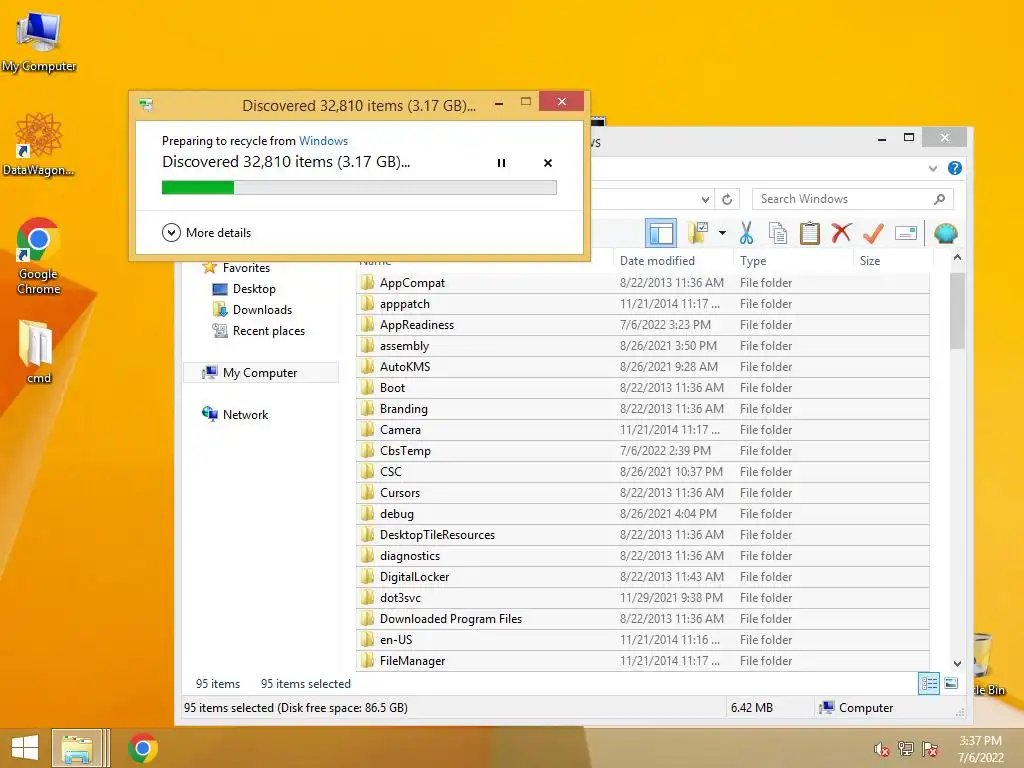Click the Properties checkmark icon
Screen dimensions: 1024x768
tap(873, 233)
